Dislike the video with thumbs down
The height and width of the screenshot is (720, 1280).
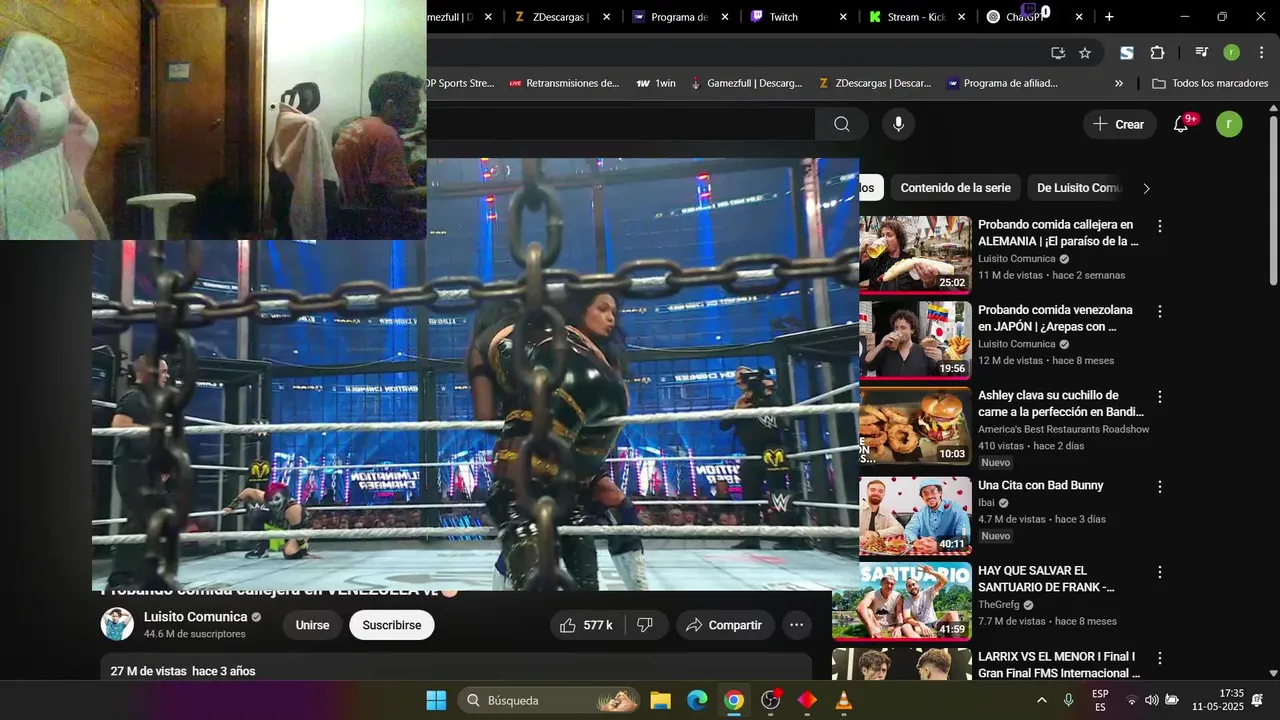click(x=646, y=625)
